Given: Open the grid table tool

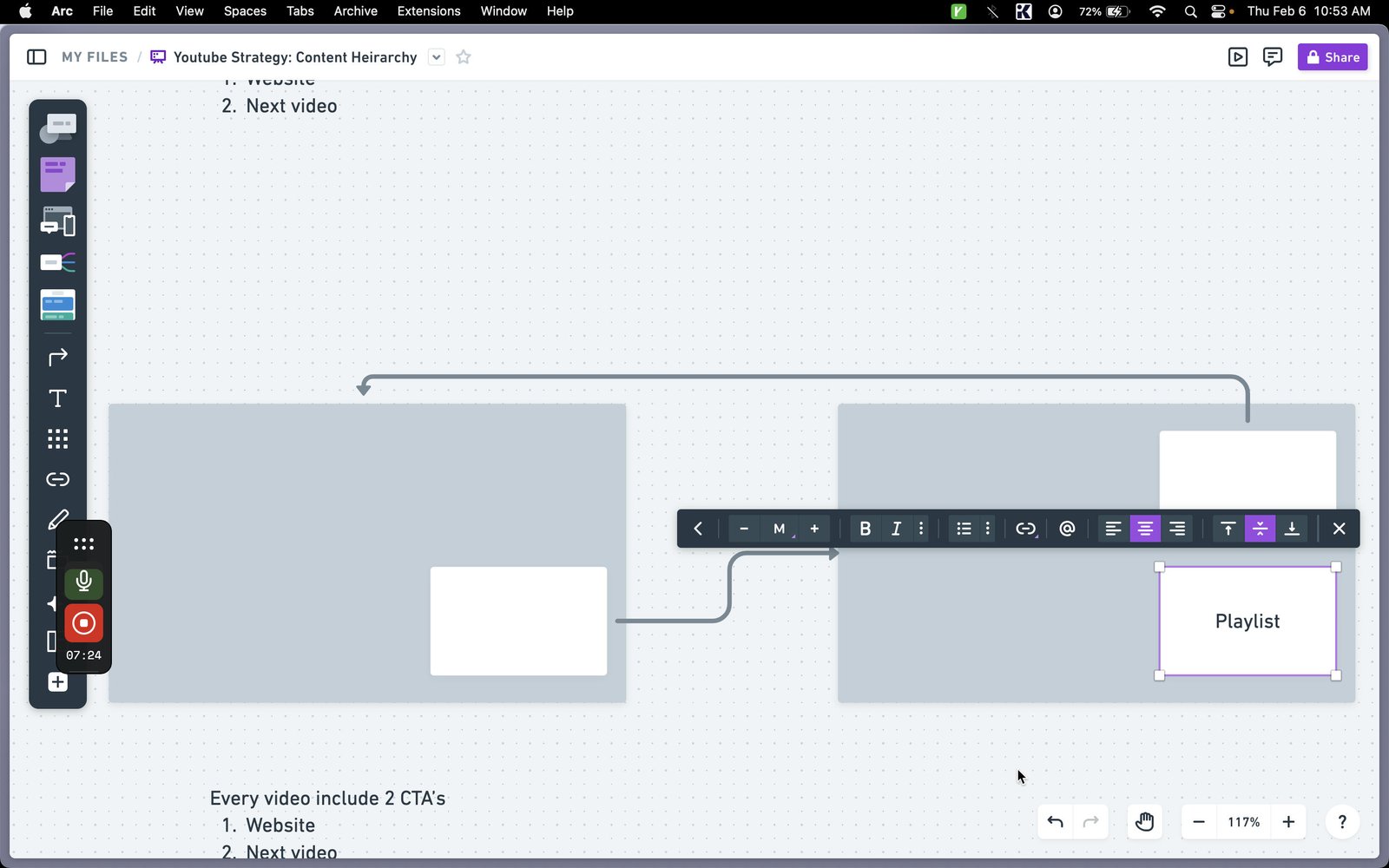Looking at the screenshot, I should [58, 439].
